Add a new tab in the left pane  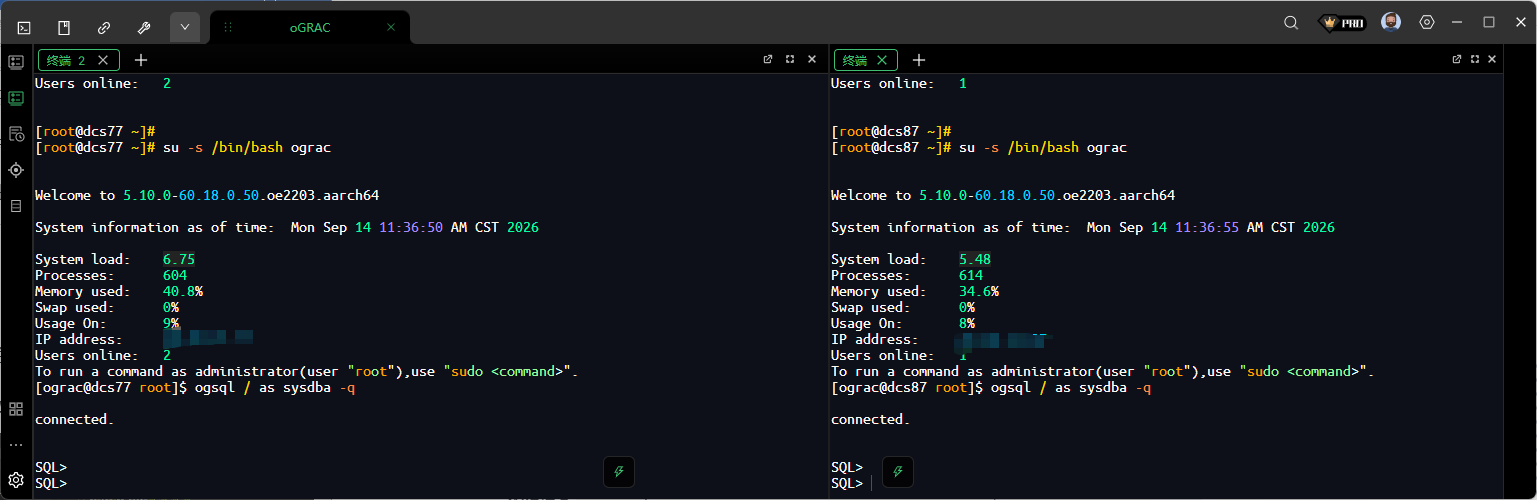pyautogui.click(x=141, y=60)
